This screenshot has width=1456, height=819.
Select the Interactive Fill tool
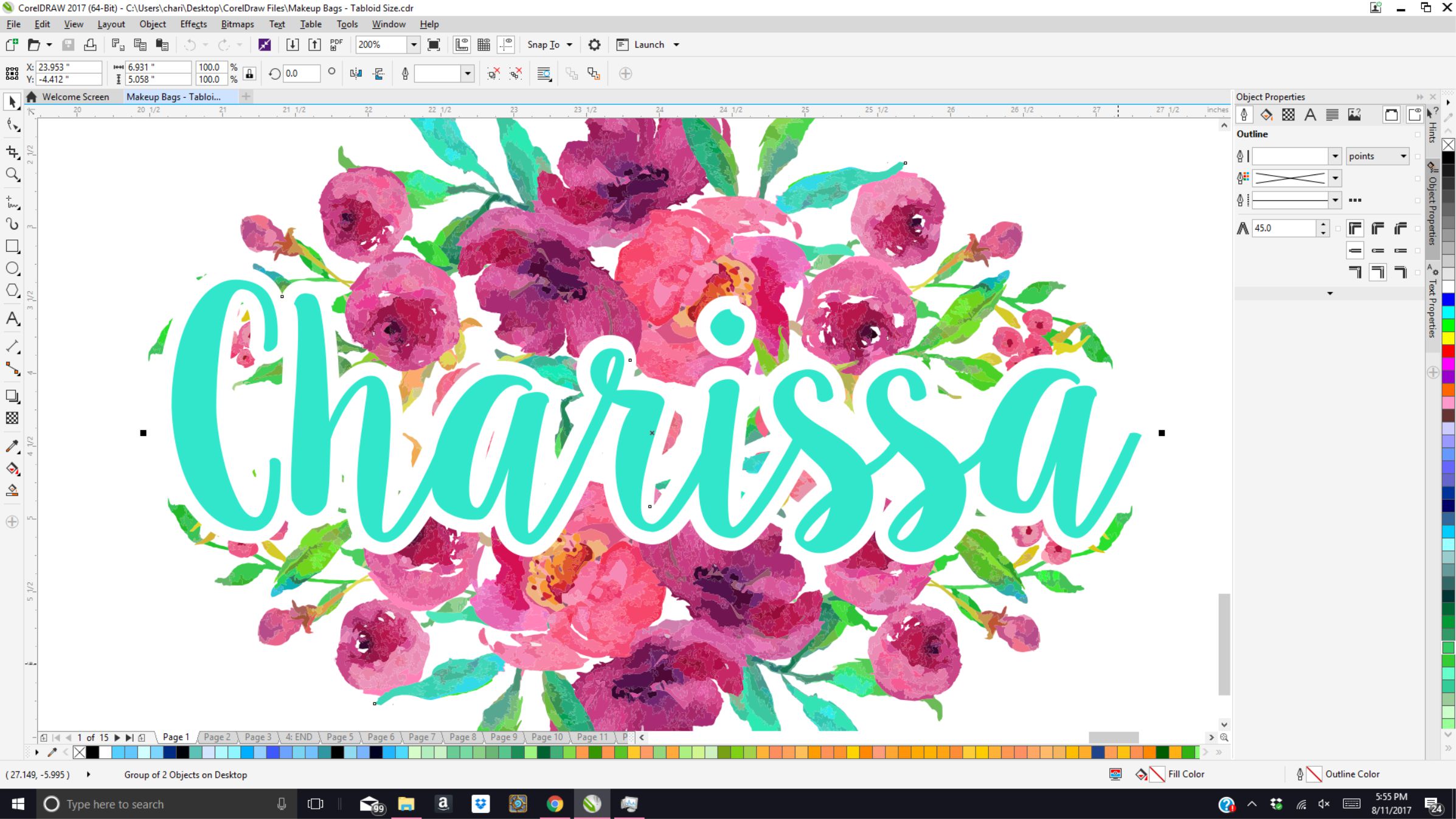click(x=12, y=469)
